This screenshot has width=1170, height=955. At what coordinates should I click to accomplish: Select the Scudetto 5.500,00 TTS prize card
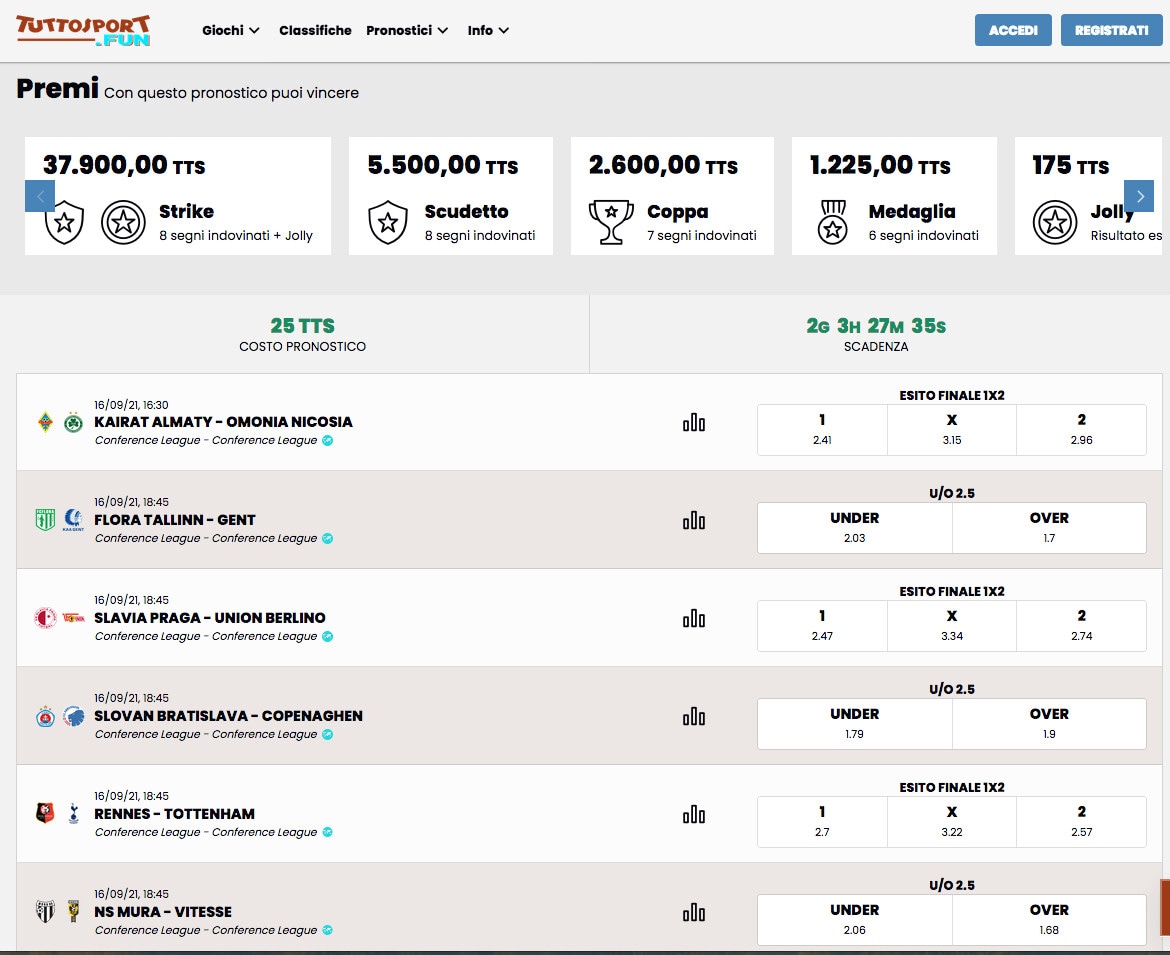451,195
